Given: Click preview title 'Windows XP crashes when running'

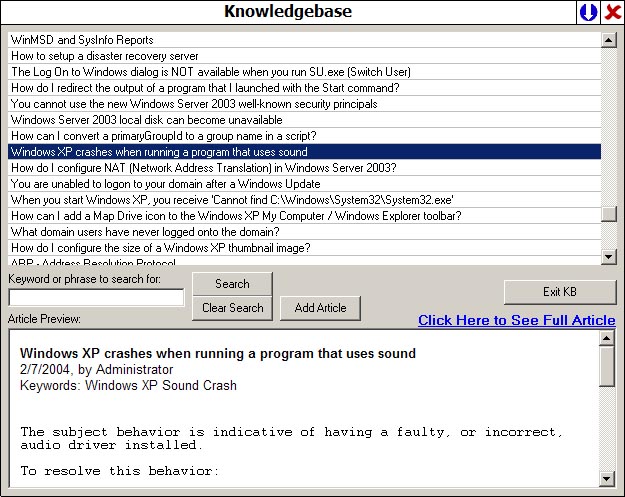Looking at the screenshot, I should pyautogui.click(x=218, y=354).
